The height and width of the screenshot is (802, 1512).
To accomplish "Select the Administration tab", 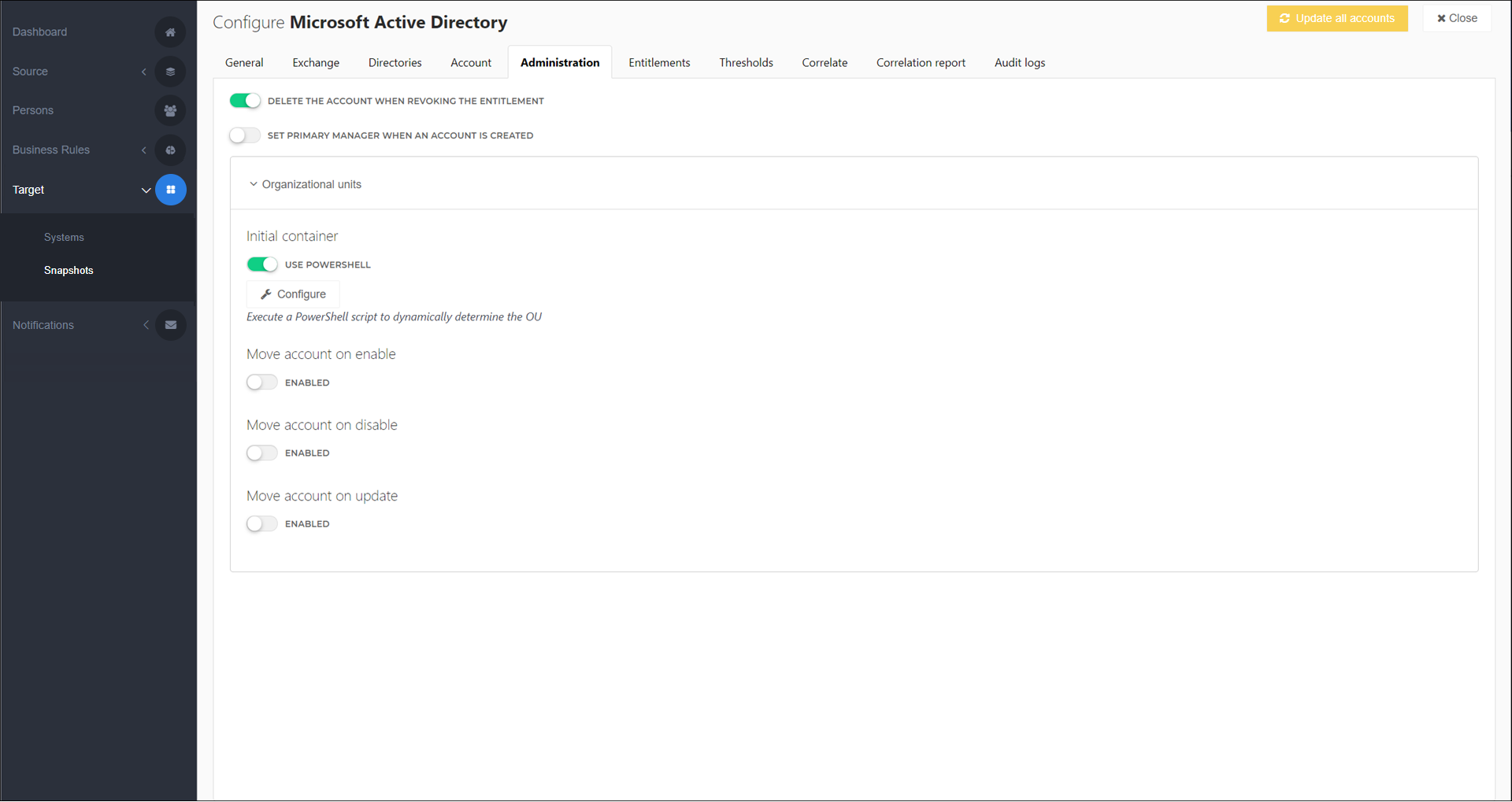I will pos(560,63).
